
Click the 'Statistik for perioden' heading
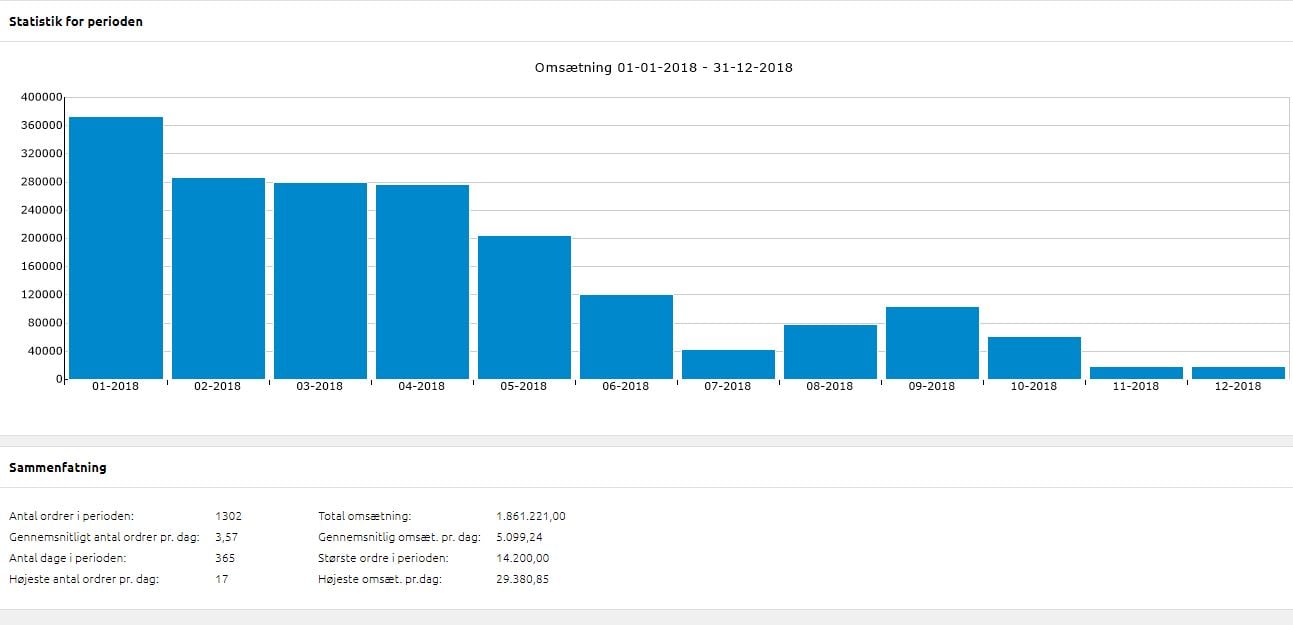[76, 21]
